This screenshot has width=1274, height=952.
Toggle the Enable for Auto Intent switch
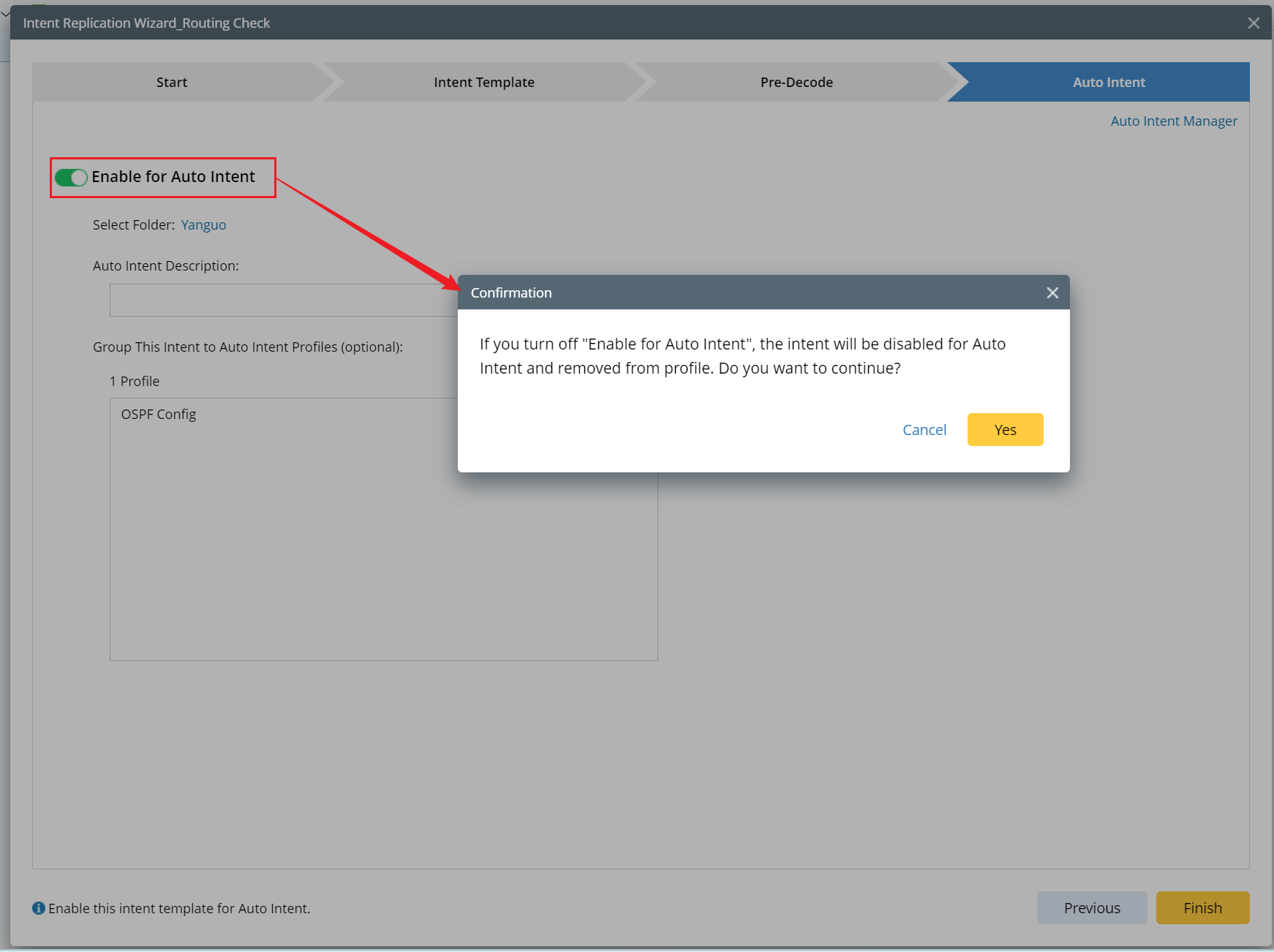coord(71,177)
